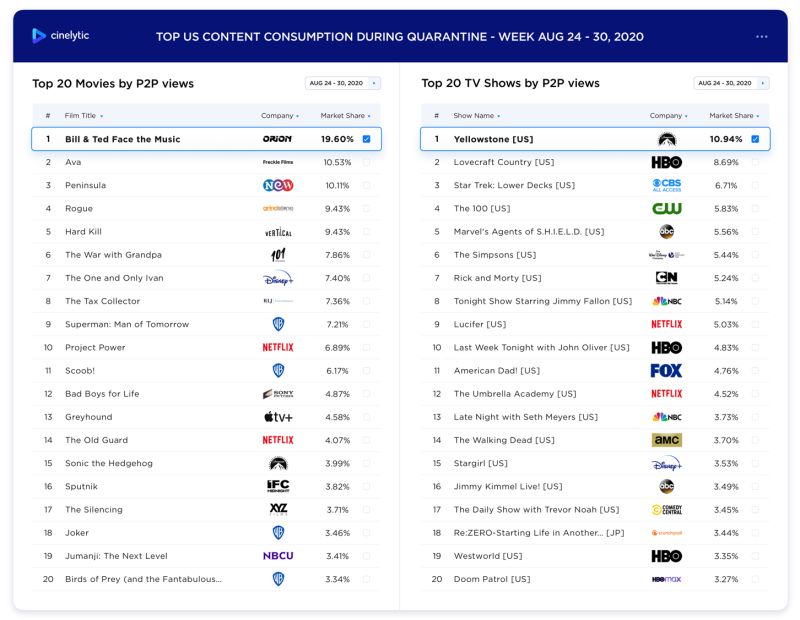
Task: Click Warner Bros logo beside Superman: Man of Tomorrow
Action: pos(278,324)
